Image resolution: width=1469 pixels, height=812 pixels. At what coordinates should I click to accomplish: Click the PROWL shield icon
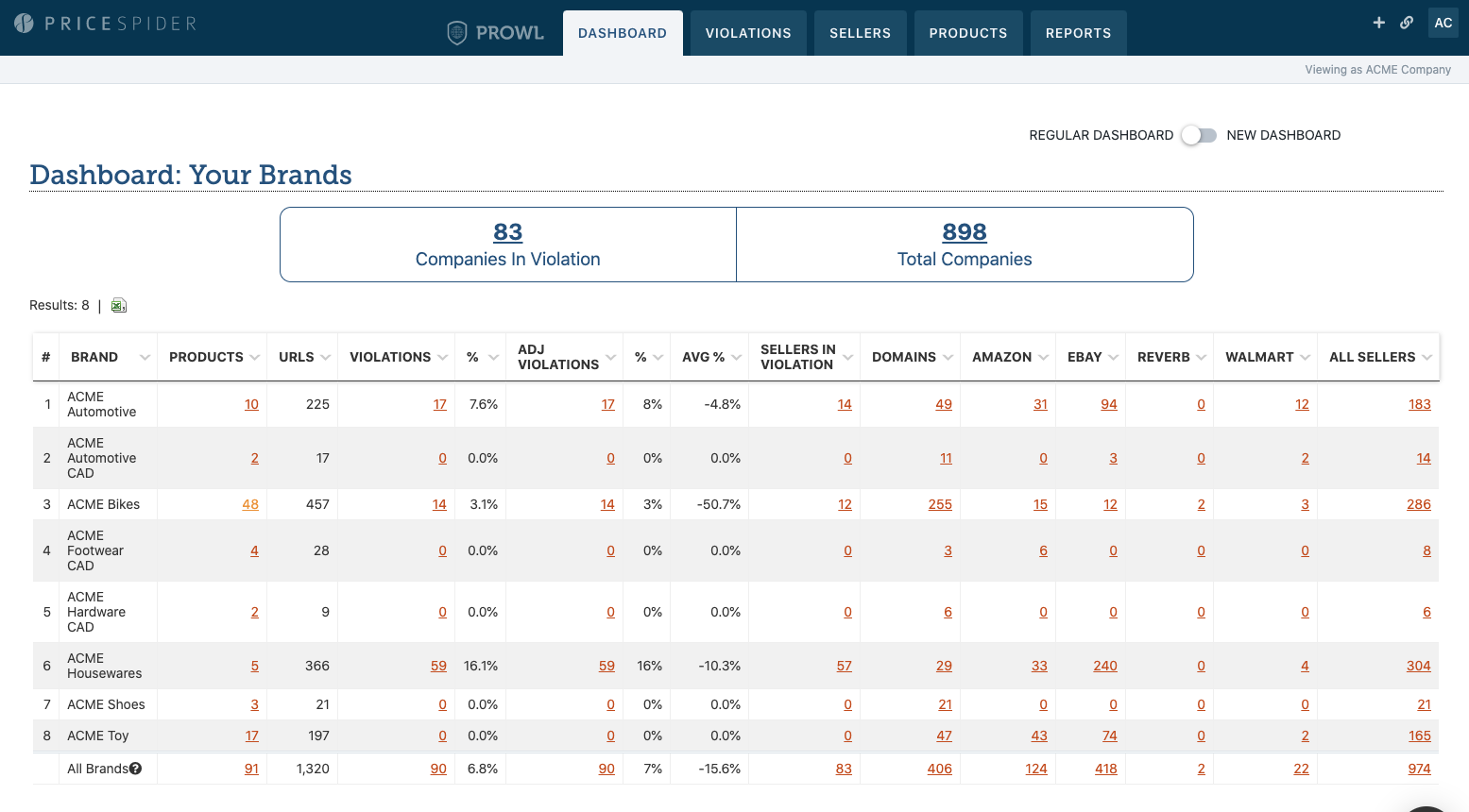(456, 32)
